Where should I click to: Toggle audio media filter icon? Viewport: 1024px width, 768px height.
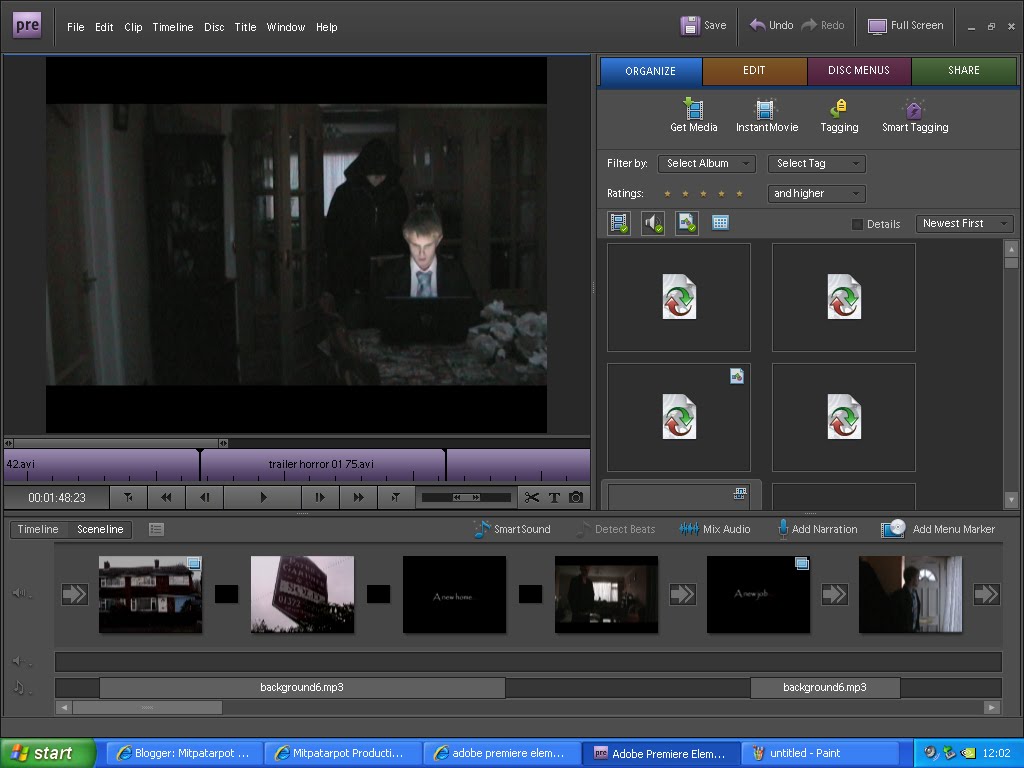click(x=652, y=223)
